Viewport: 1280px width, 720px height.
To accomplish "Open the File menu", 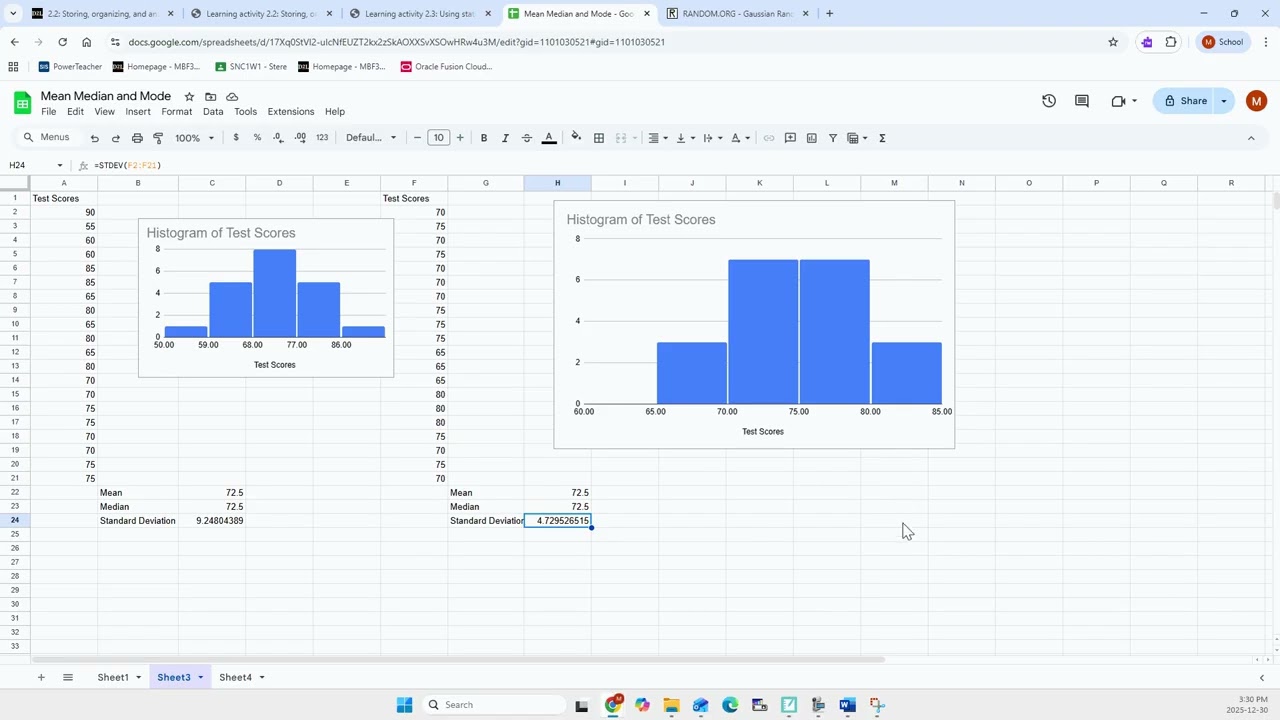I will 48,112.
